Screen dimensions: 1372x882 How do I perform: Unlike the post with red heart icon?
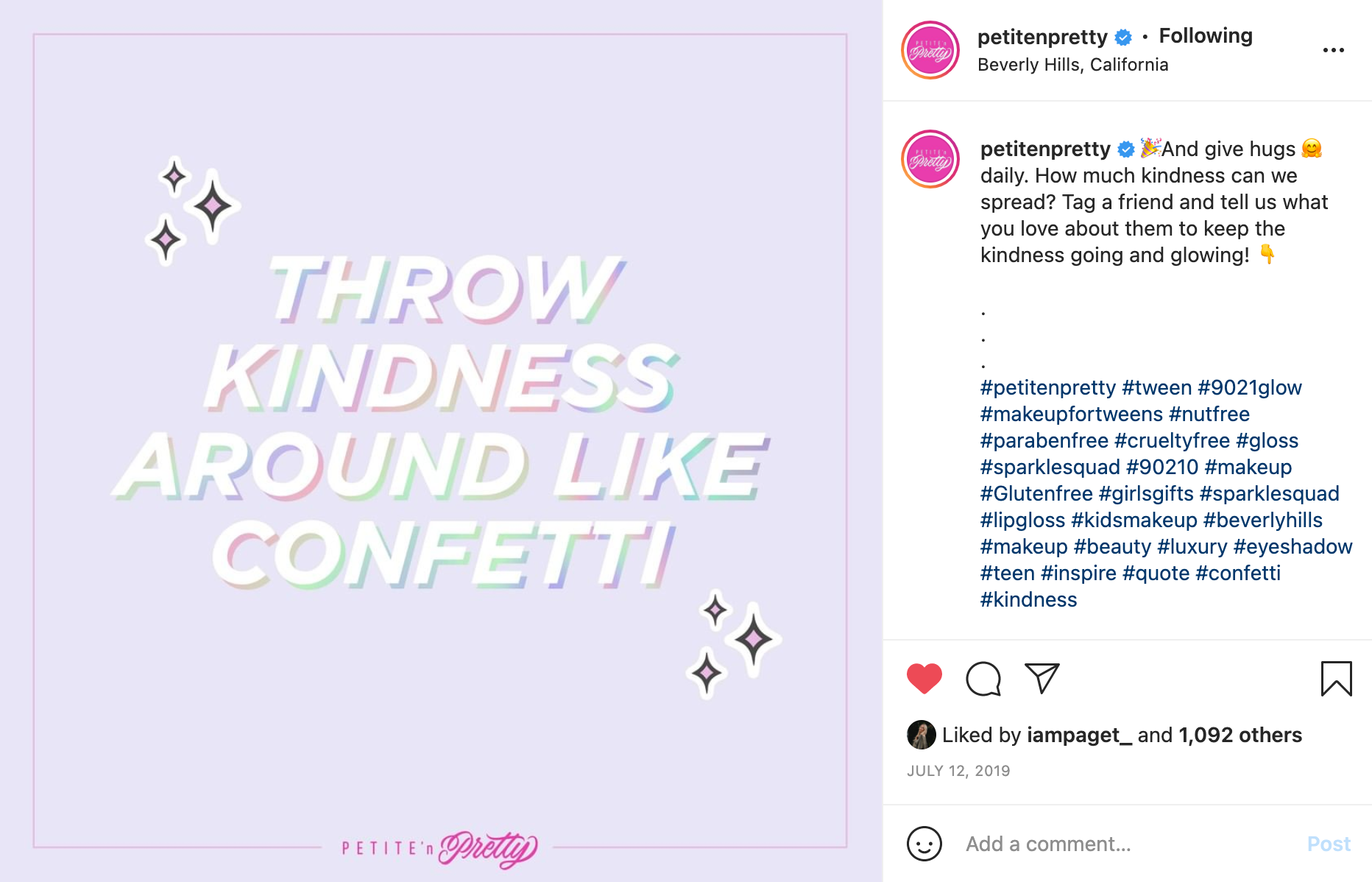point(924,679)
